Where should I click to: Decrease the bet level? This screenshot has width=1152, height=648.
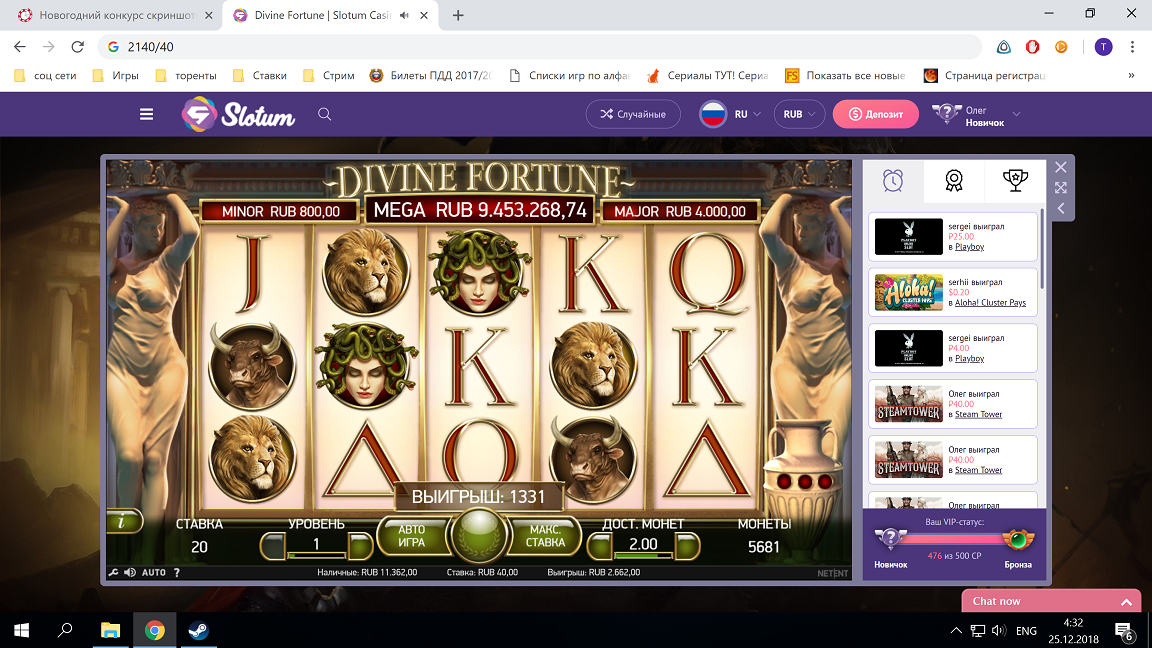coord(273,546)
